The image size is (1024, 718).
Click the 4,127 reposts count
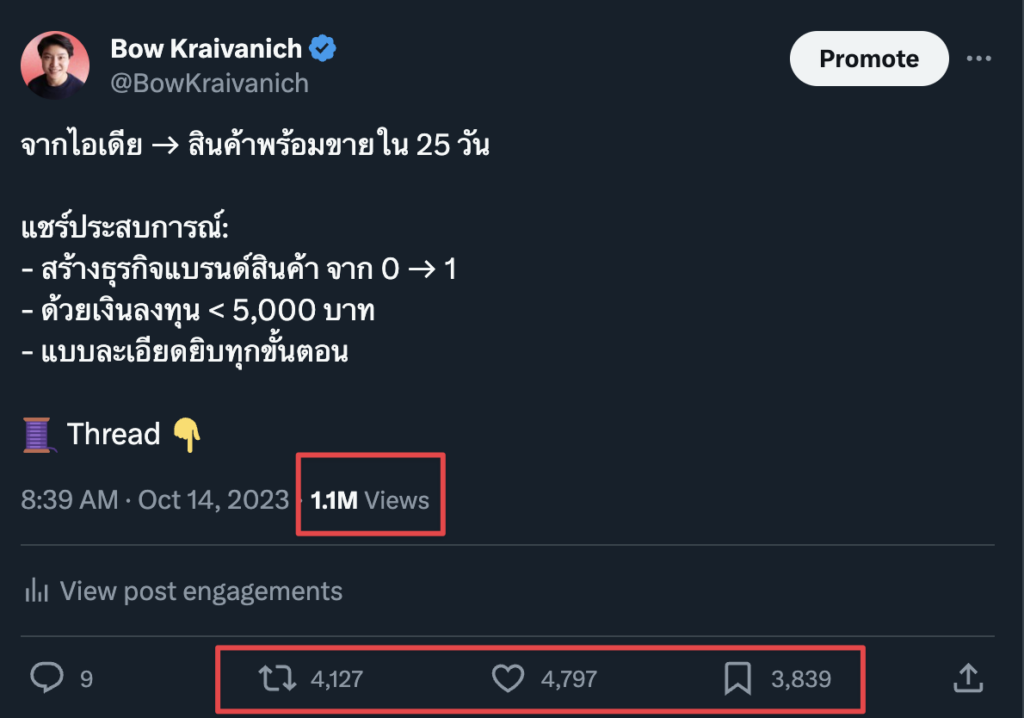click(x=336, y=679)
